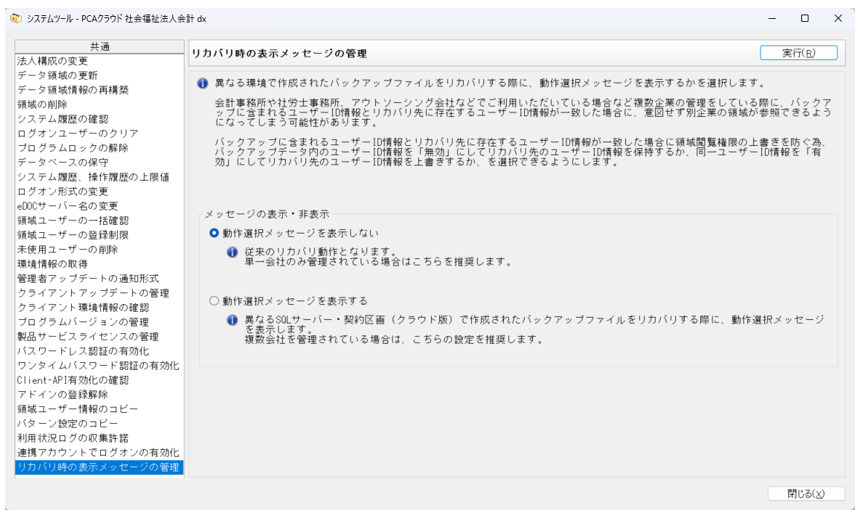The image size is (860, 515).
Task: Minimize the システムツール window
Action: tap(771, 17)
